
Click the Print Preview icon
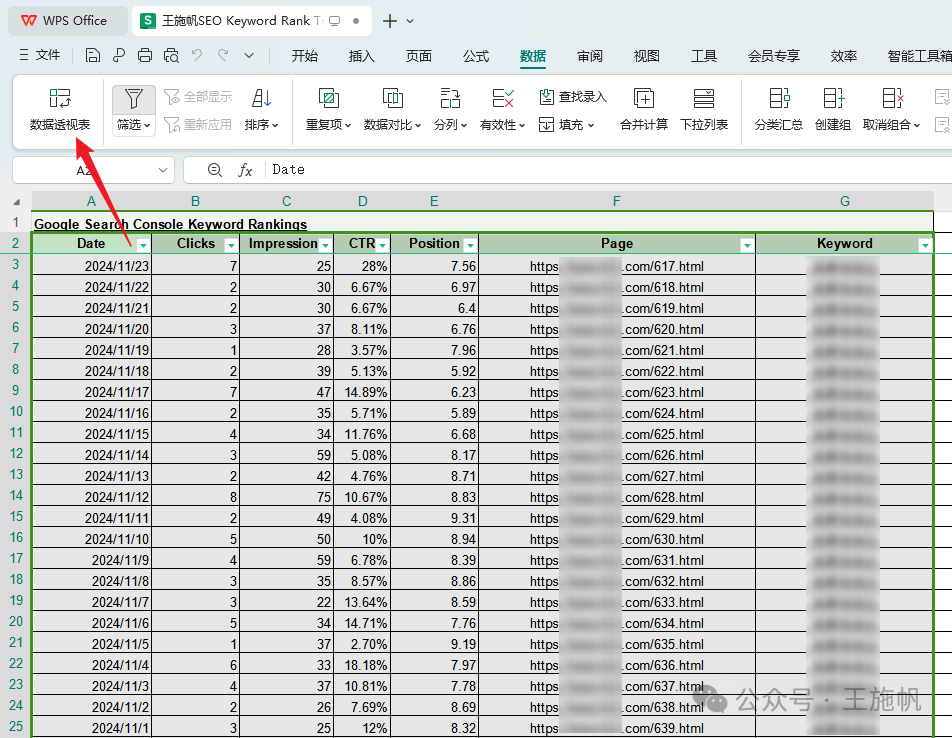click(x=171, y=56)
